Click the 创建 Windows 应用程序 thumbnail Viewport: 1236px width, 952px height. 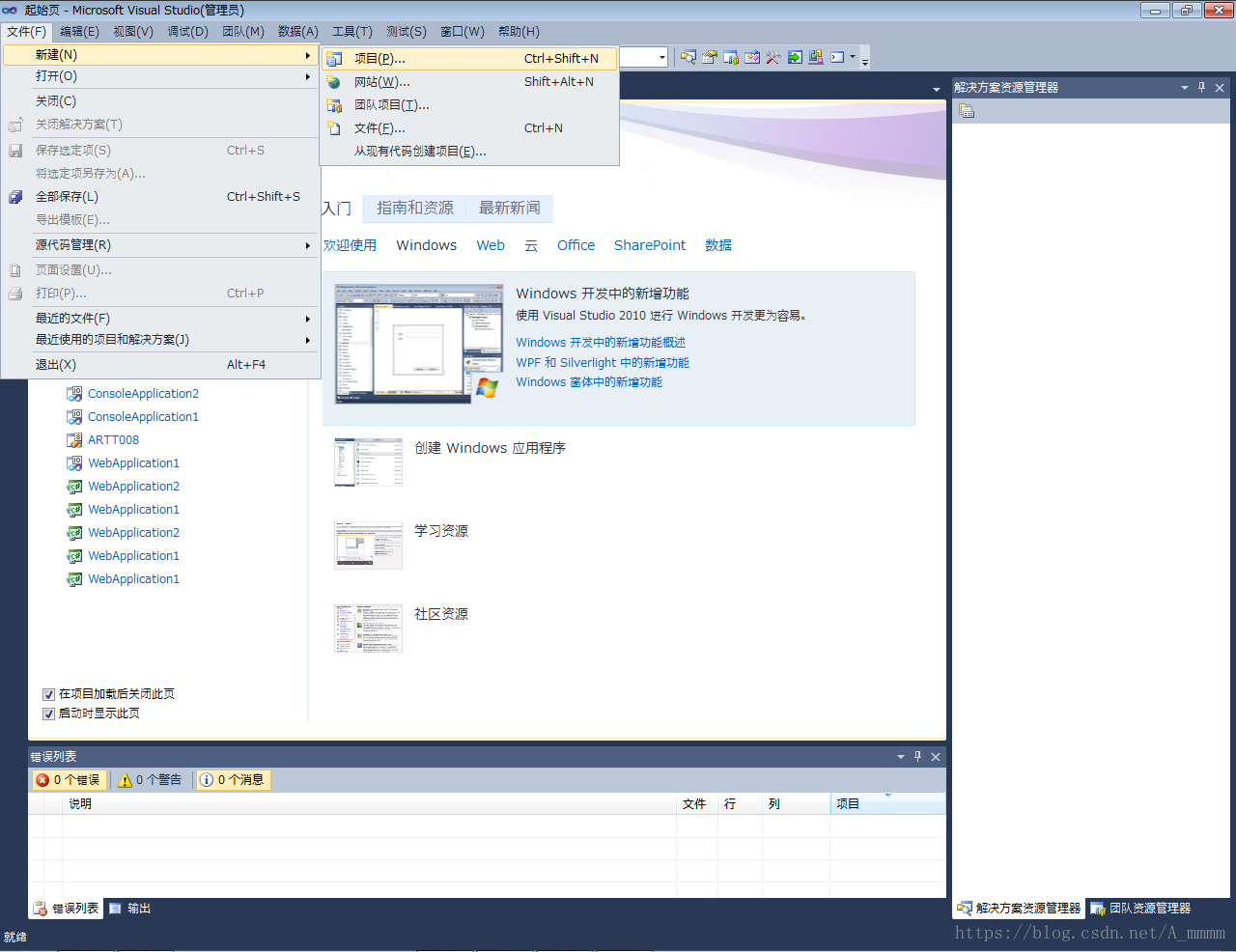[x=368, y=462]
